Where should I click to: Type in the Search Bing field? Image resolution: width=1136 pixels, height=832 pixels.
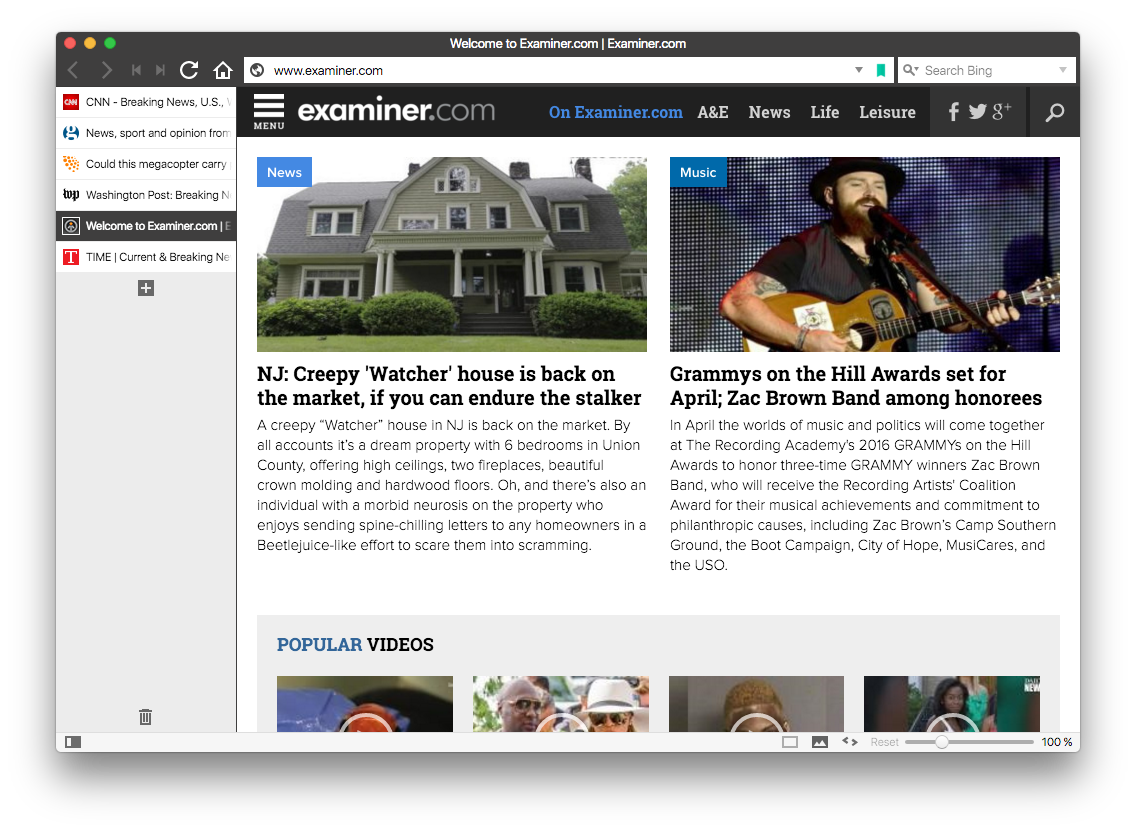[989, 70]
